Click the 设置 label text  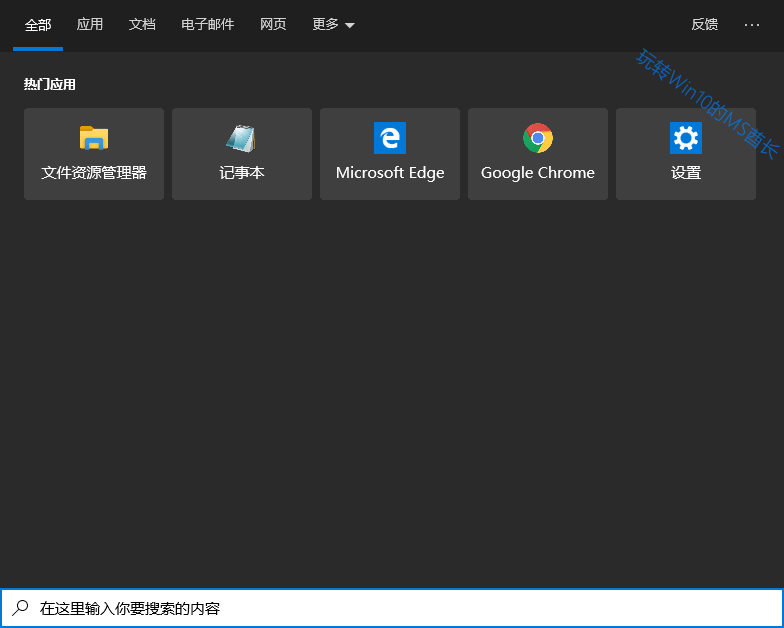pyautogui.click(x=686, y=172)
